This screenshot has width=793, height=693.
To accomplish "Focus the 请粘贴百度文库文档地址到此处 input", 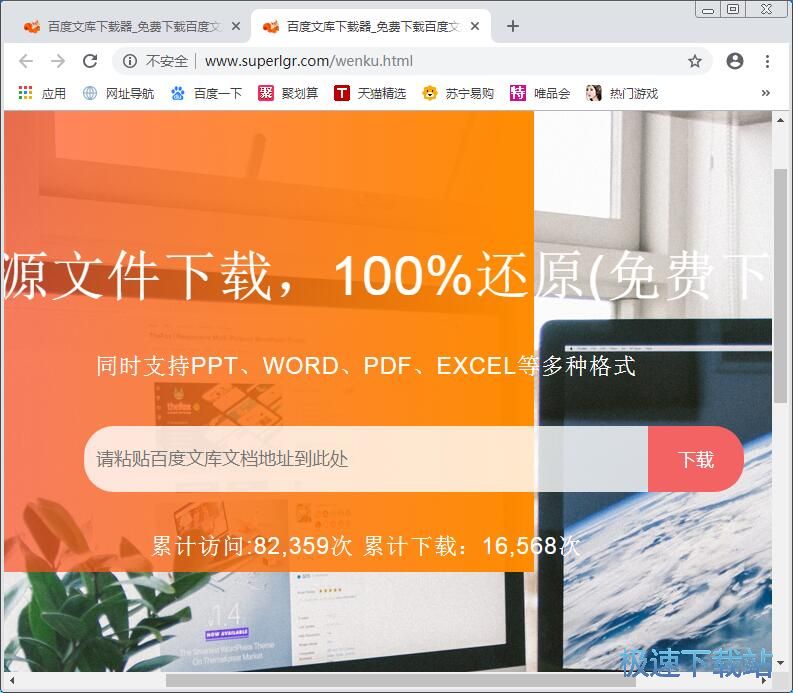I will coord(366,459).
